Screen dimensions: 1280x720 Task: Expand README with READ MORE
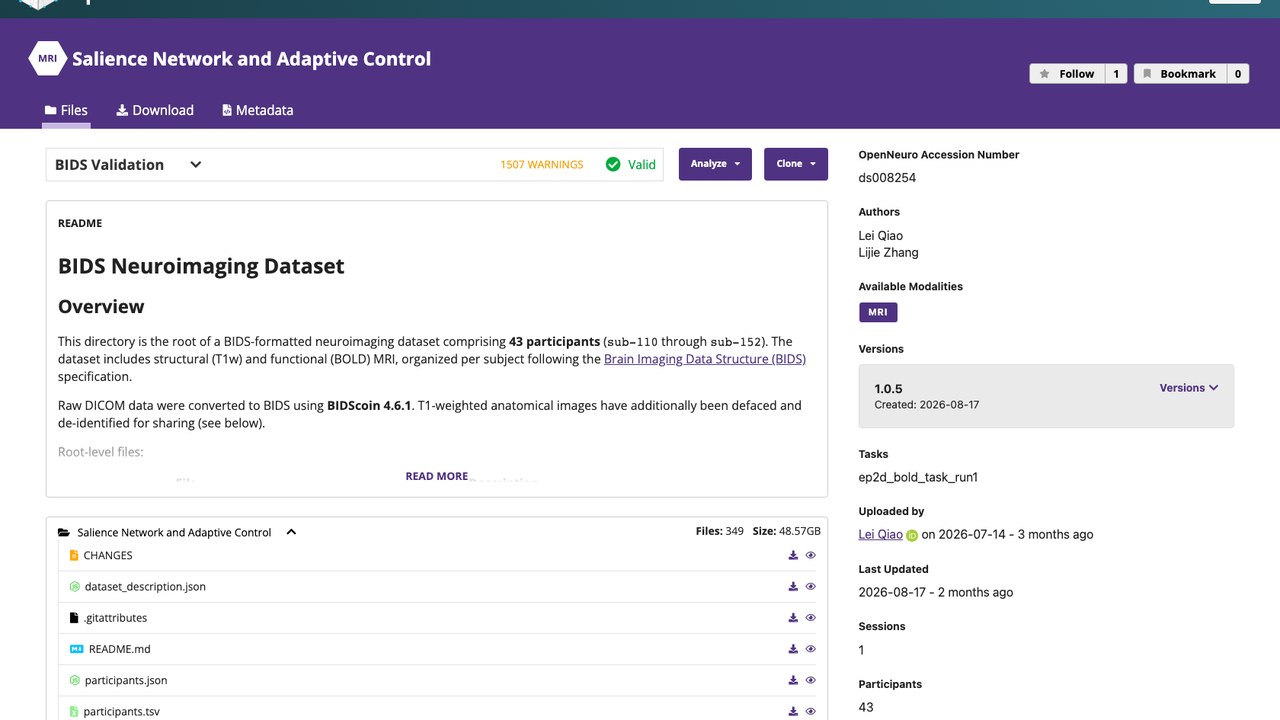[437, 476]
